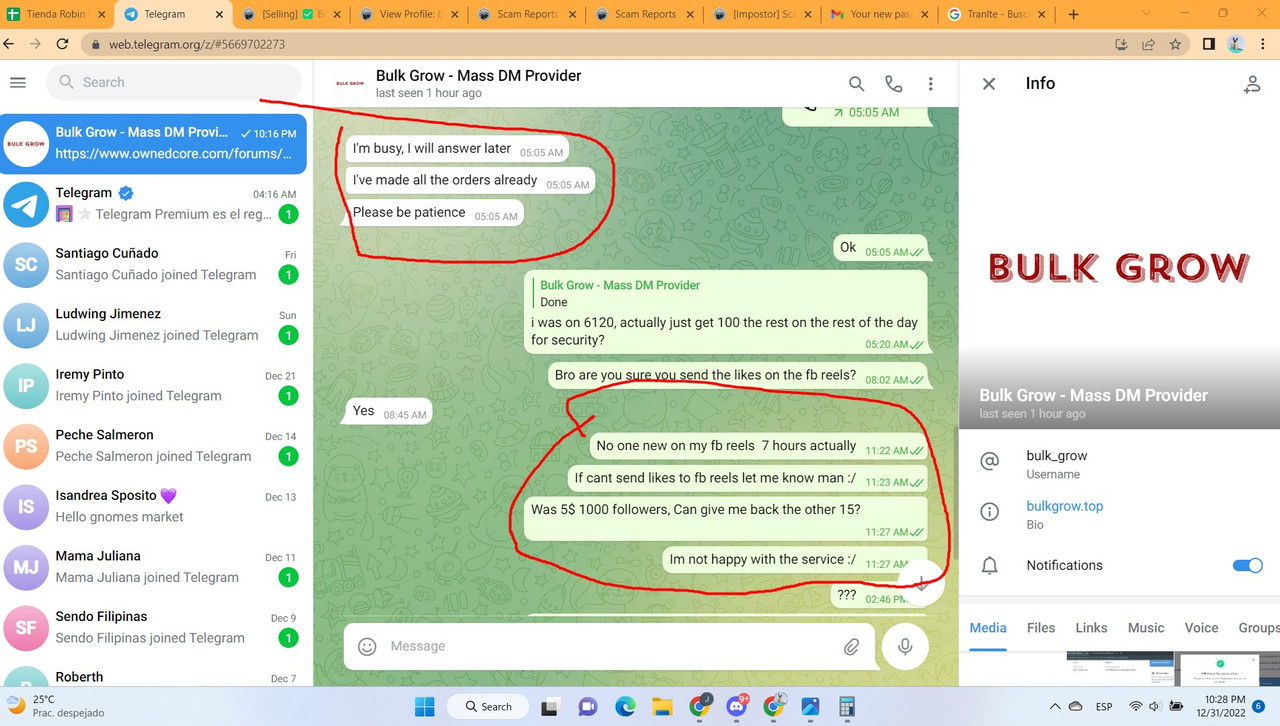Click the taskbar Search box

tap(488, 706)
